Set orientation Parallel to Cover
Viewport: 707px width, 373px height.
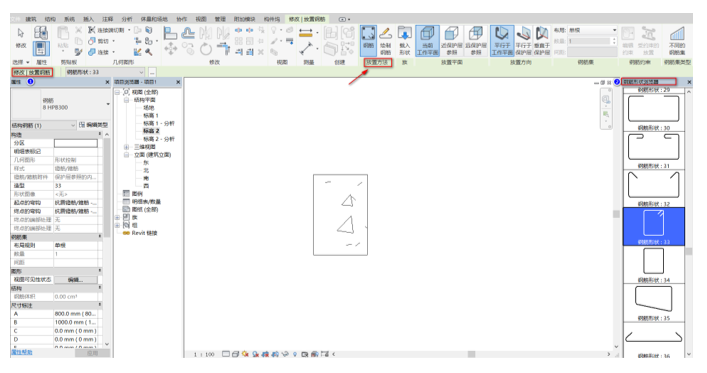pyautogui.click(x=523, y=41)
